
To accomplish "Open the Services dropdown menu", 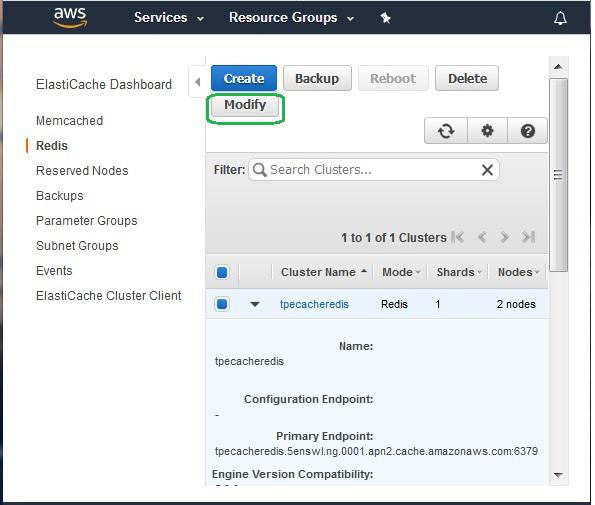I will [168, 17].
